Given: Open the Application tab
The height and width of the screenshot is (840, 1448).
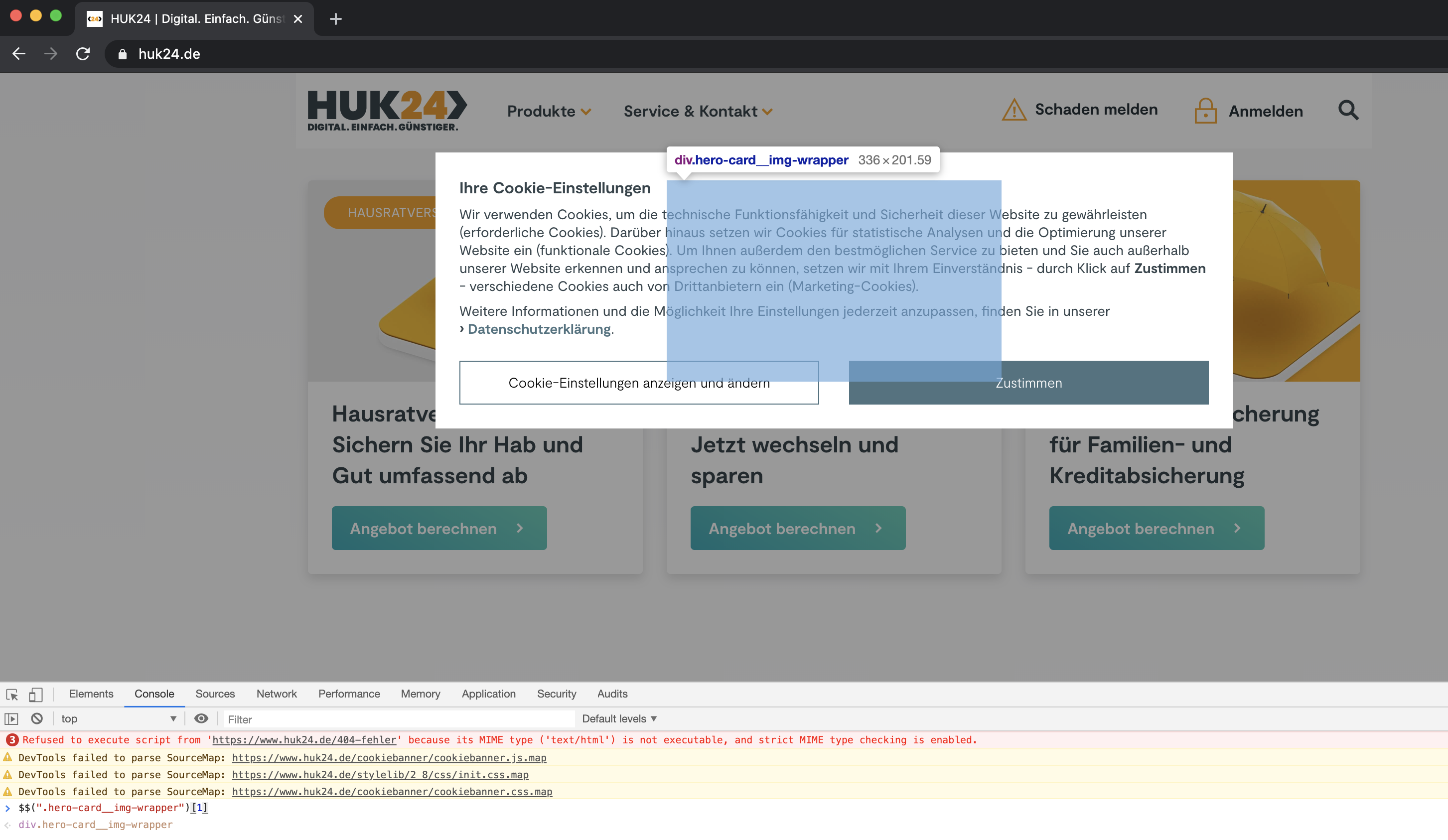Looking at the screenshot, I should (488, 694).
